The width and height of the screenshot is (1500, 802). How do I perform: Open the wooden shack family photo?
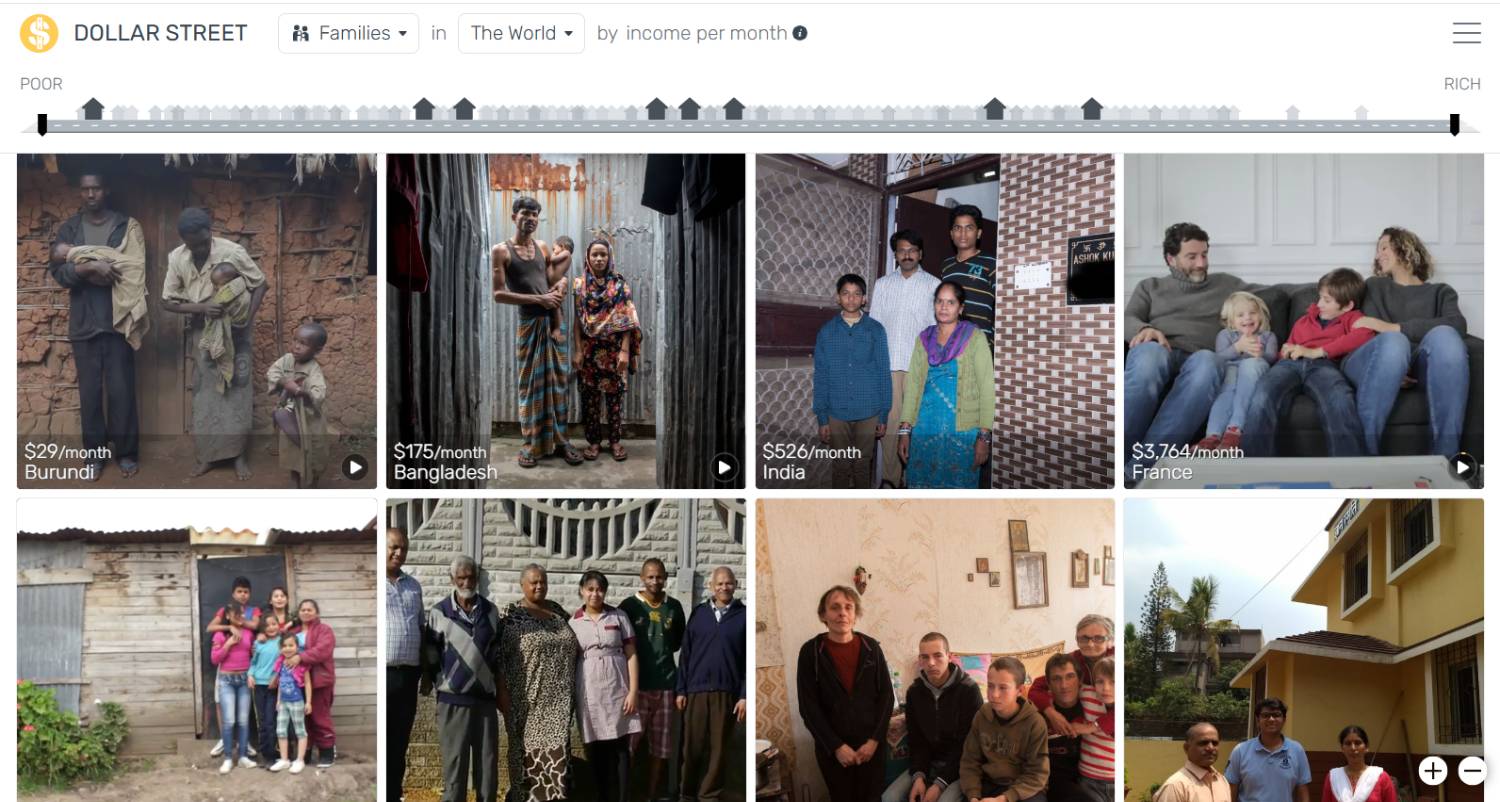pos(197,650)
